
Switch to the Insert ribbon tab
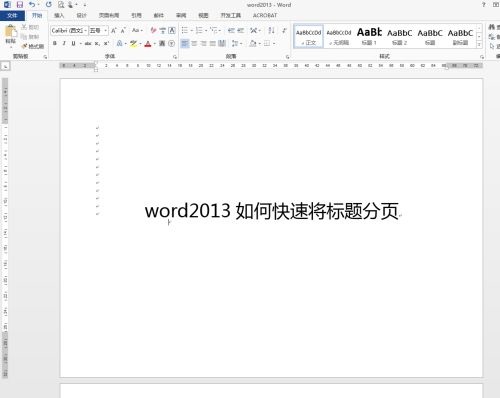tap(59, 15)
